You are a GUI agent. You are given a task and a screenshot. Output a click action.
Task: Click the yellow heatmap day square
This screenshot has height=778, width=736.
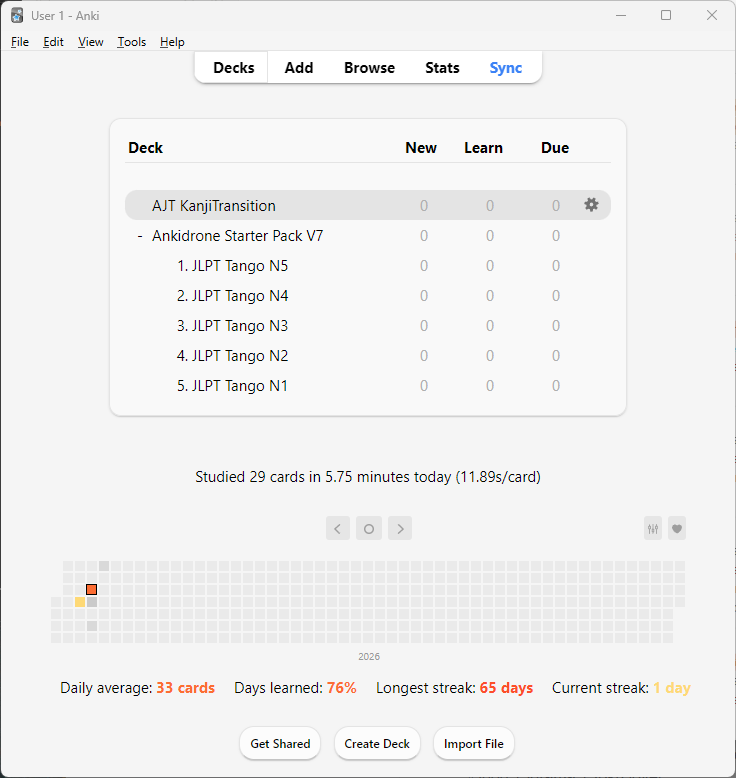(x=80, y=602)
